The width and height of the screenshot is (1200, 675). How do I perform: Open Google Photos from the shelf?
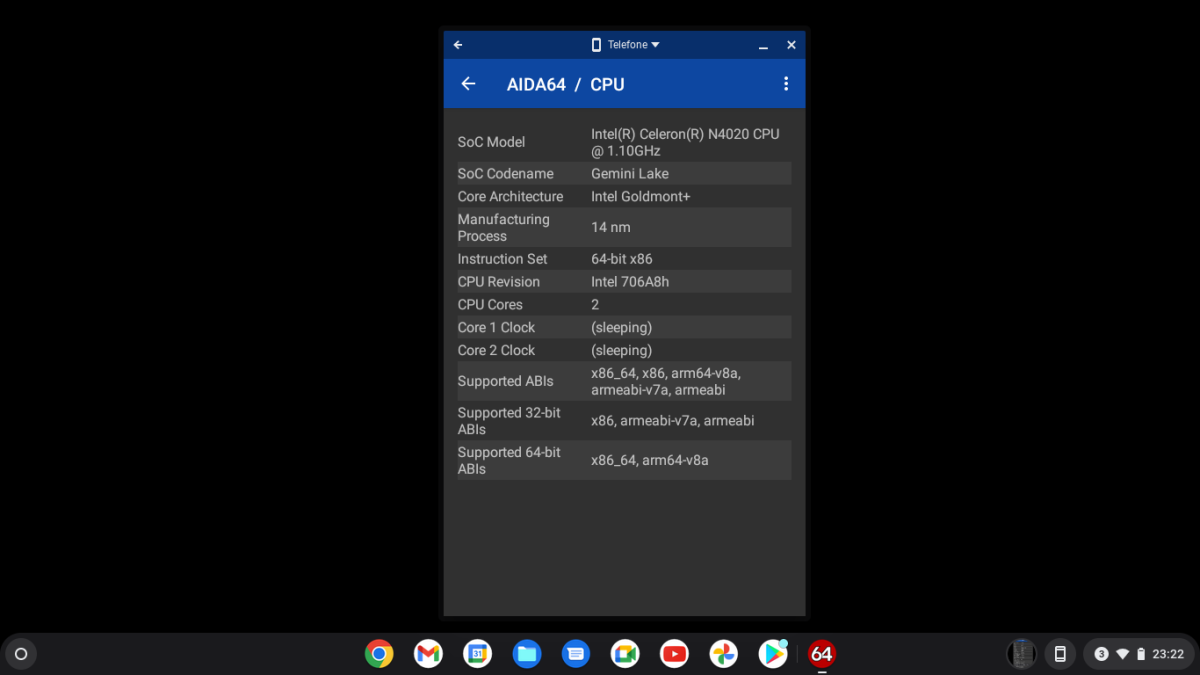pos(724,654)
